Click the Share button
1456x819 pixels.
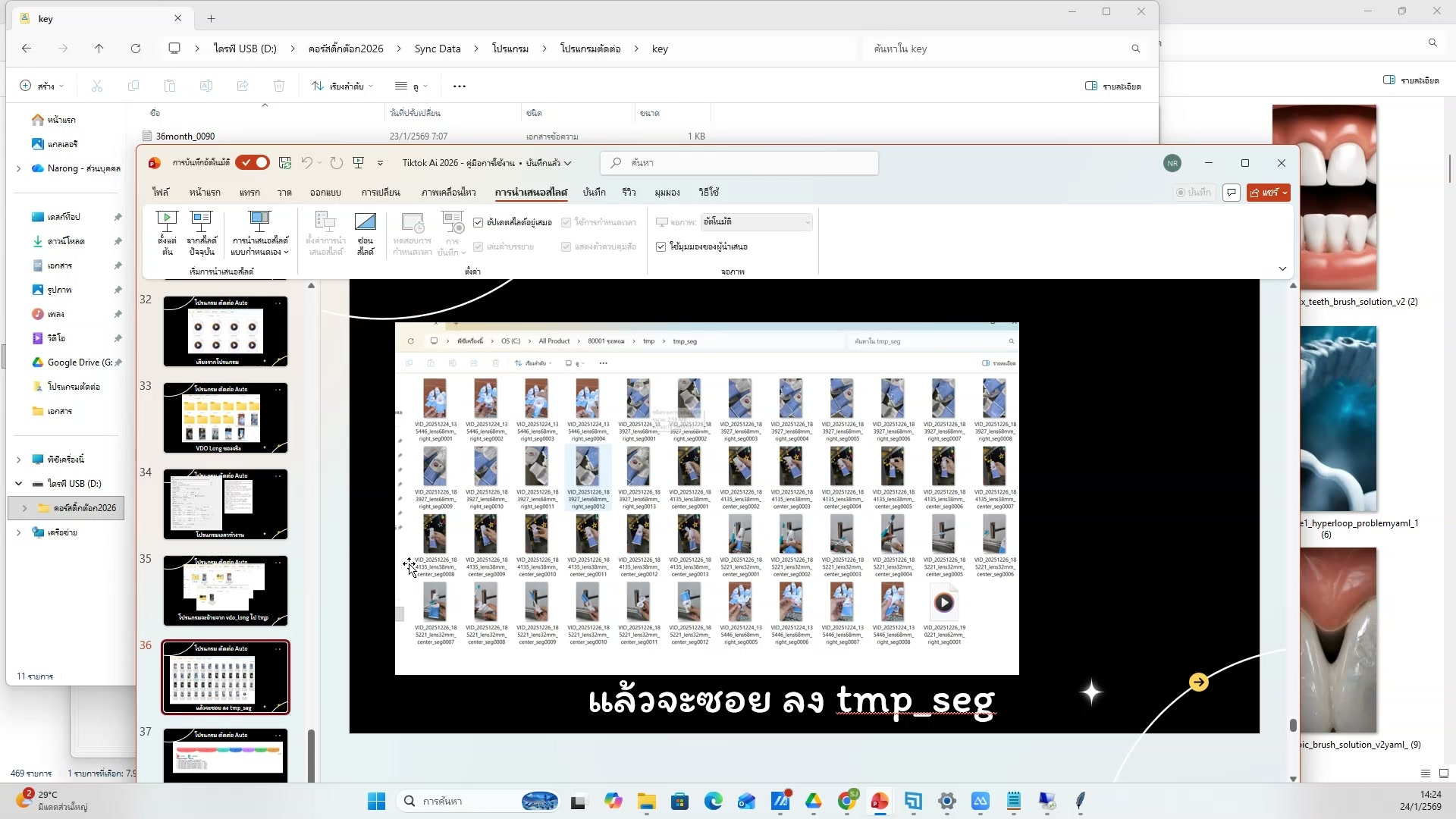click(x=1267, y=193)
